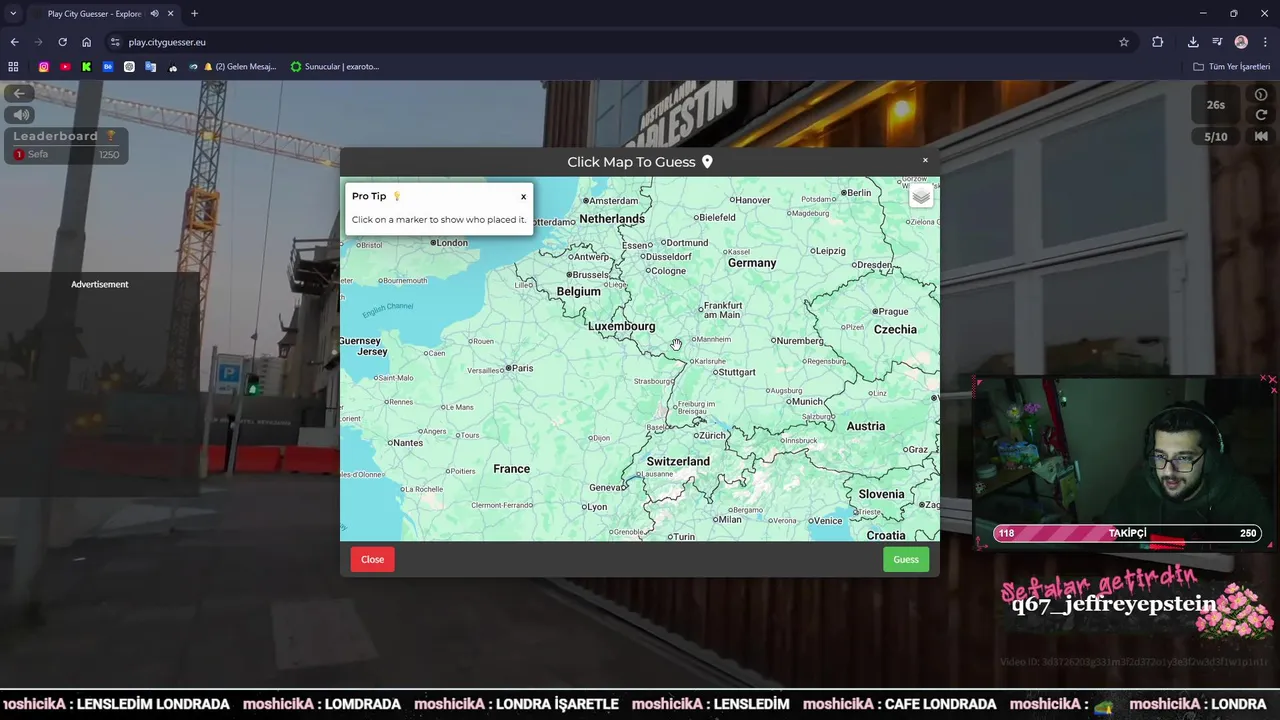
Task: Click the TAKİPÇİ follower progress bar
Action: 1126,533
